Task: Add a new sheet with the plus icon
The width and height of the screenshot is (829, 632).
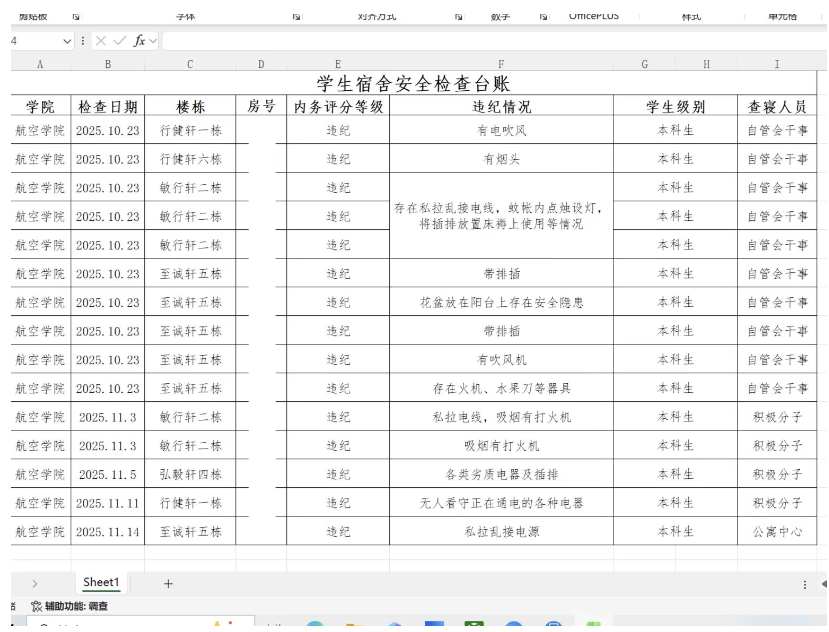Action: point(168,584)
